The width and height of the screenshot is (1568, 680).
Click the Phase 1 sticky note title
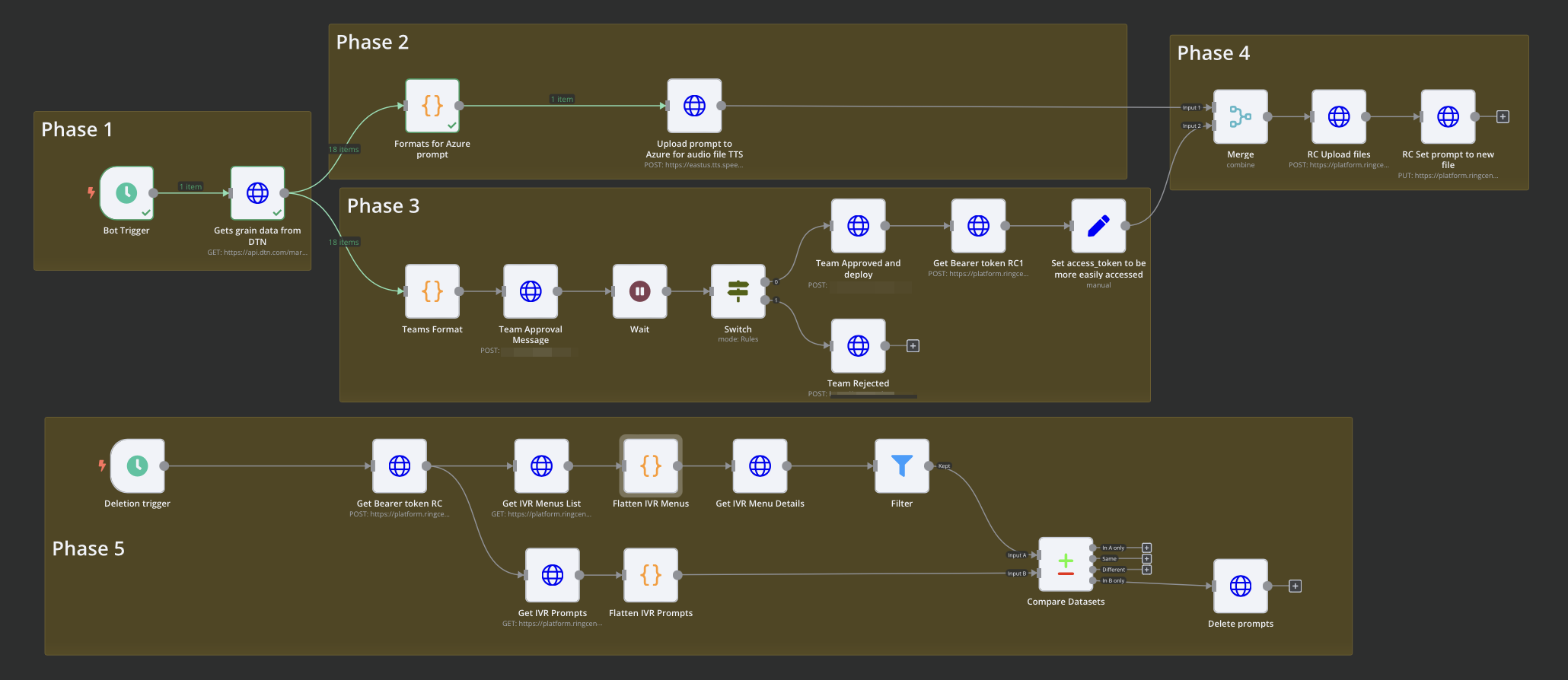[77, 129]
